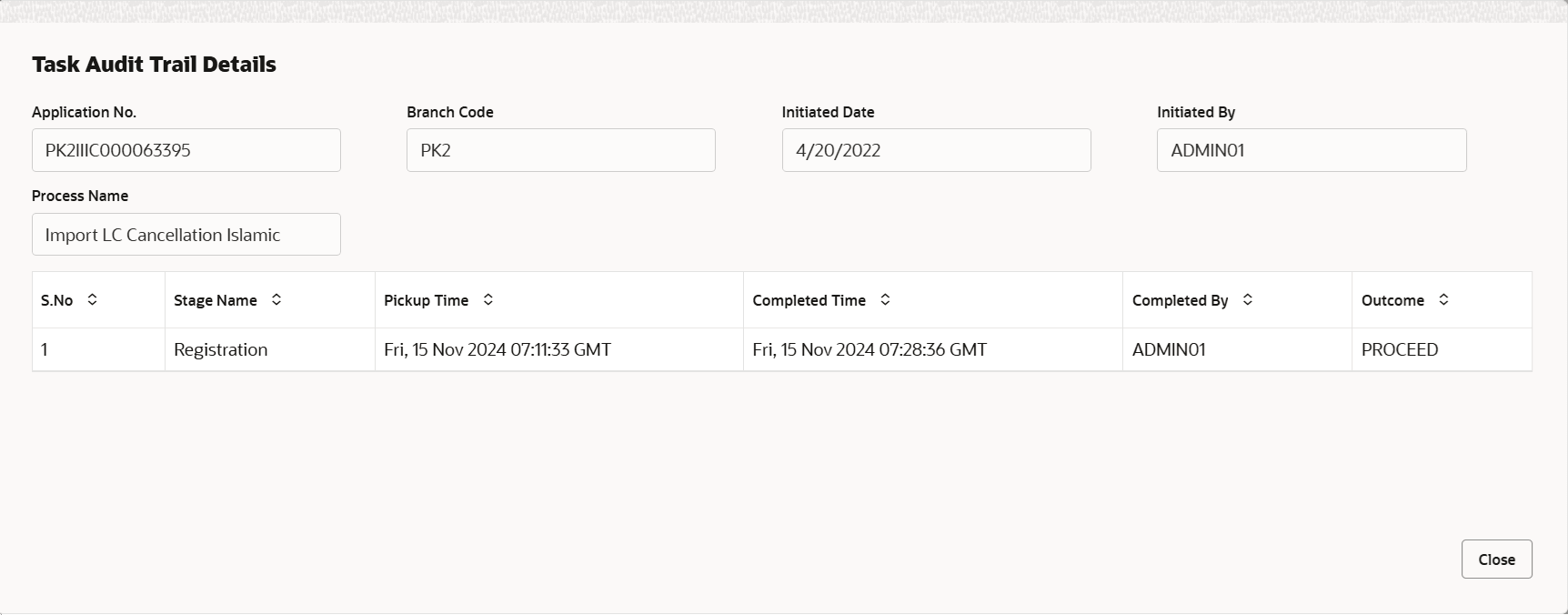Select row number 1 cell
Screen dimensions: 1568x615
tap(98, 349)
